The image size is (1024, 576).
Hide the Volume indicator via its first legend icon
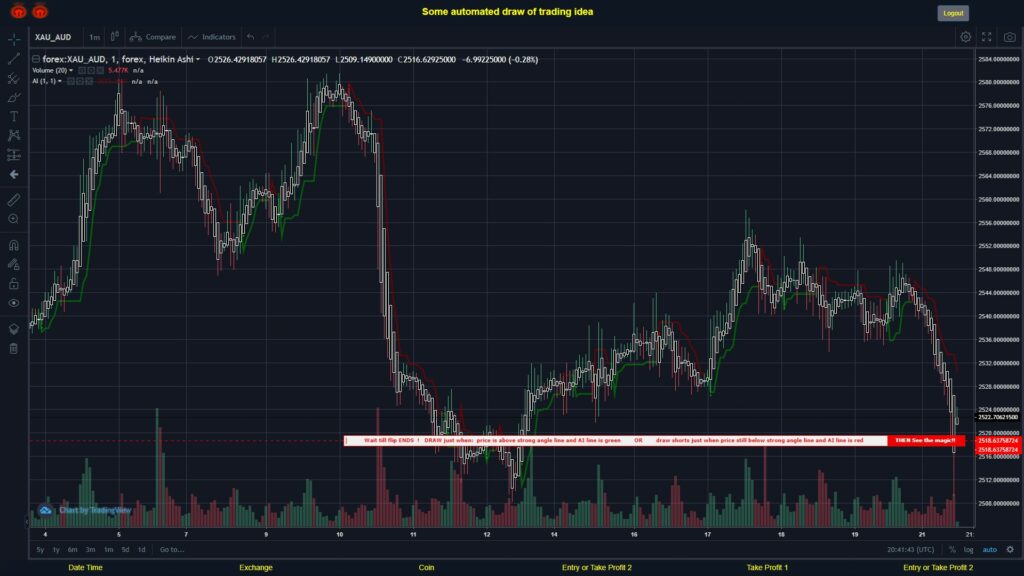click(82, 71)
